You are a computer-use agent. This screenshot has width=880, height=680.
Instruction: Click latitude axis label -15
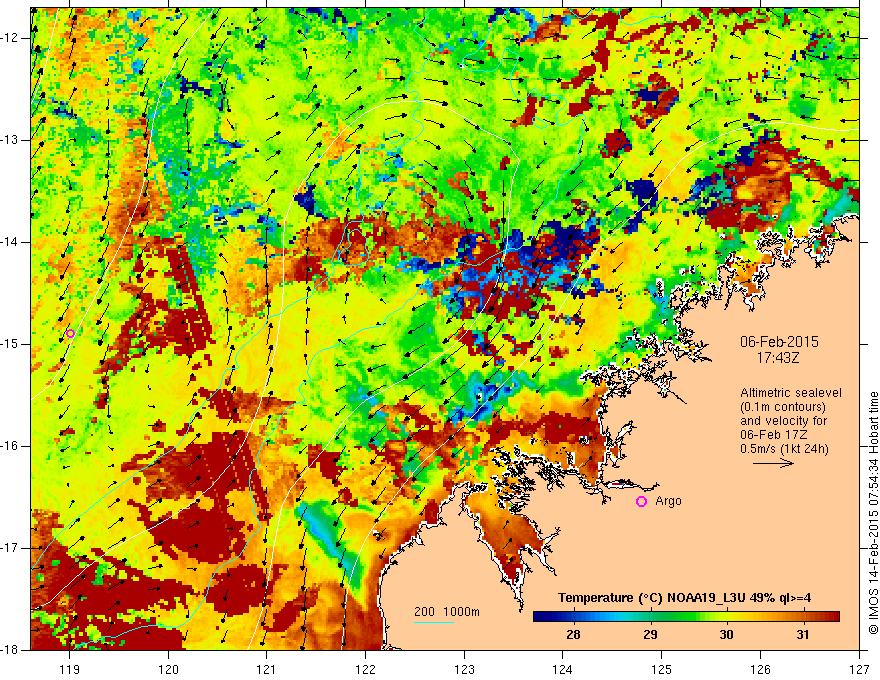(x=11, y=343)
